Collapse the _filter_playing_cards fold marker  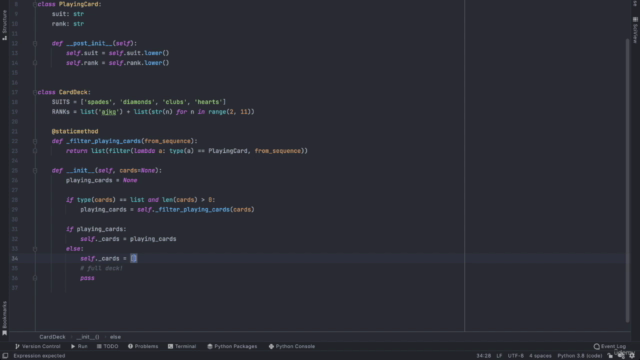(x=35, y=141)
